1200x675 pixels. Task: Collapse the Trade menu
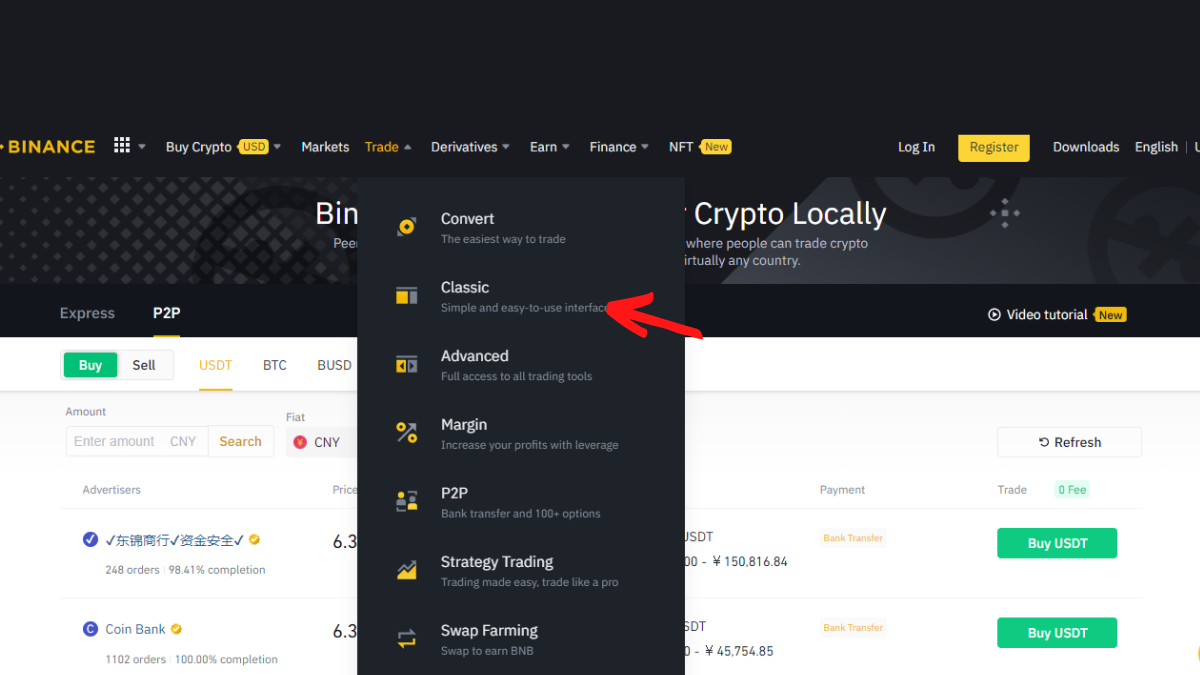[388, 147]
